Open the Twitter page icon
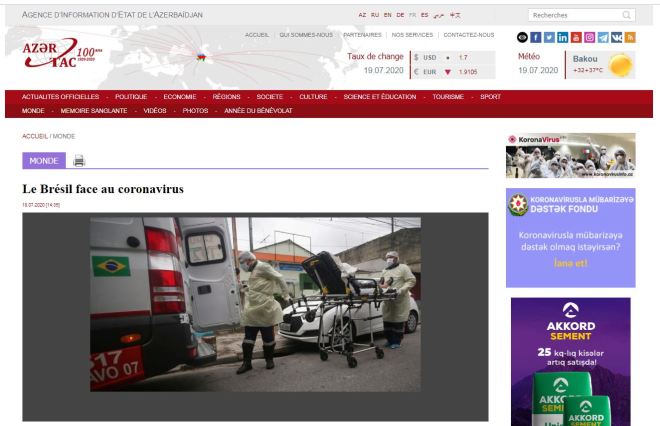This screenshot has width=660, height=426. (x=549, y=37)
